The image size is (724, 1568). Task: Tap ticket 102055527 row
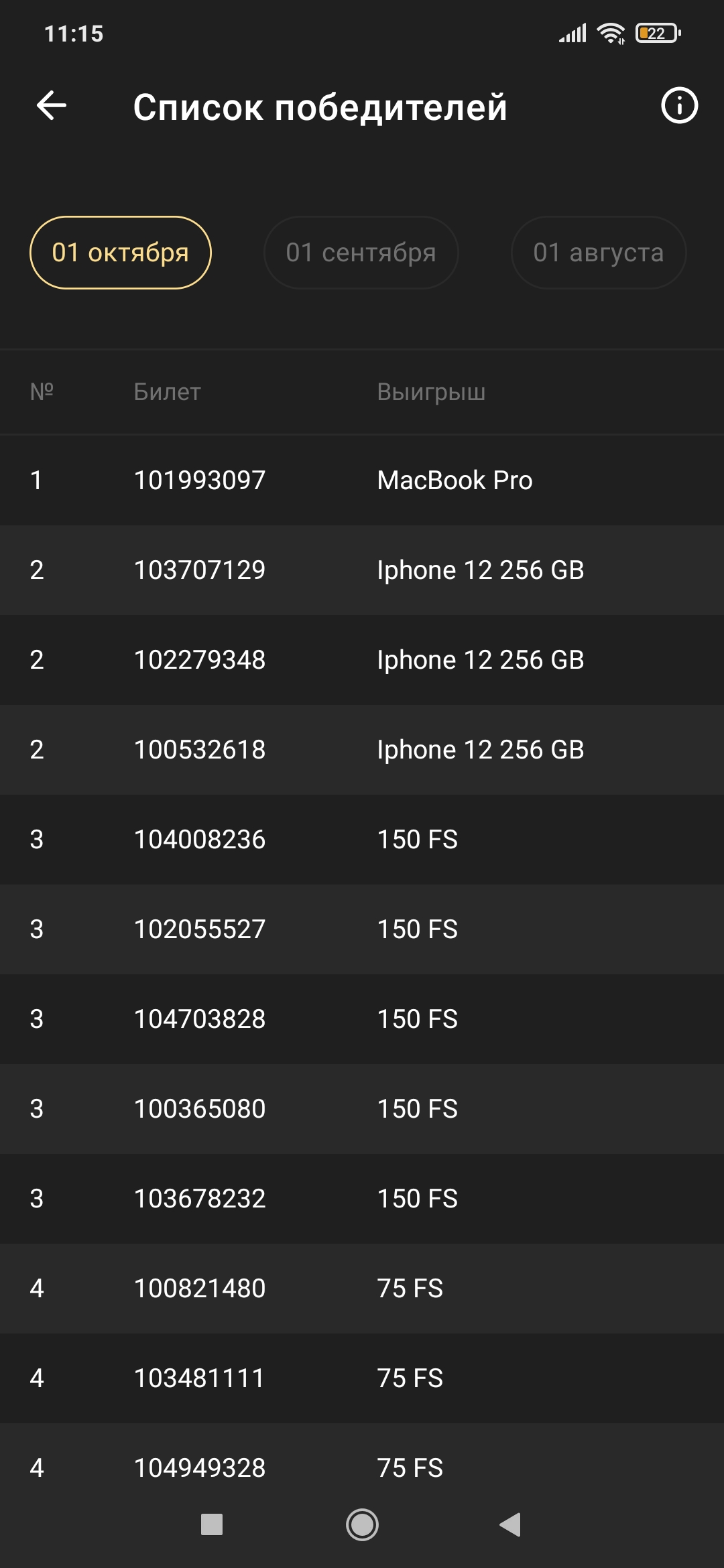[x=362, y=929]
